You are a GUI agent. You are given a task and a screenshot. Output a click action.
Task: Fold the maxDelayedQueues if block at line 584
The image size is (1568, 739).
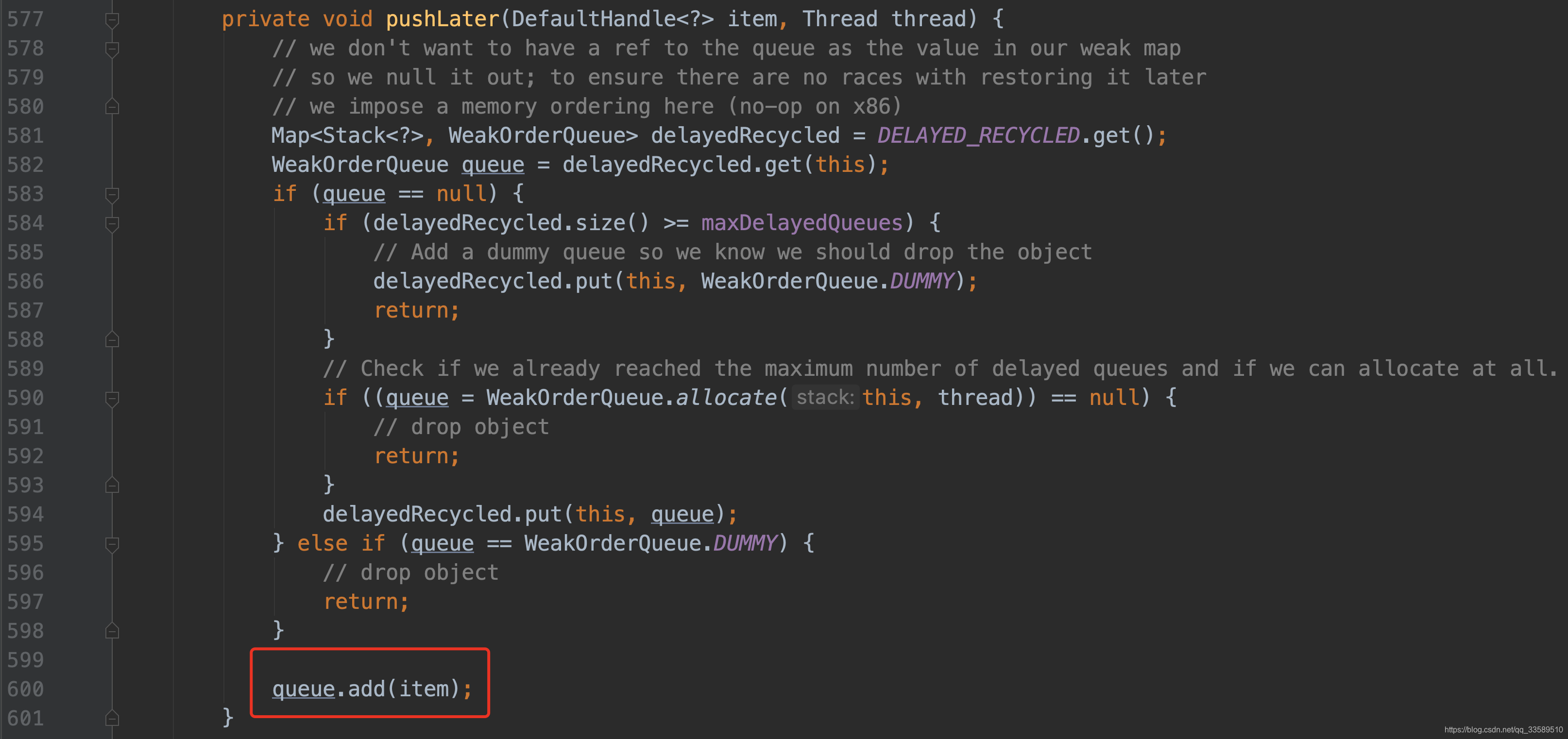tap(112, 224)
